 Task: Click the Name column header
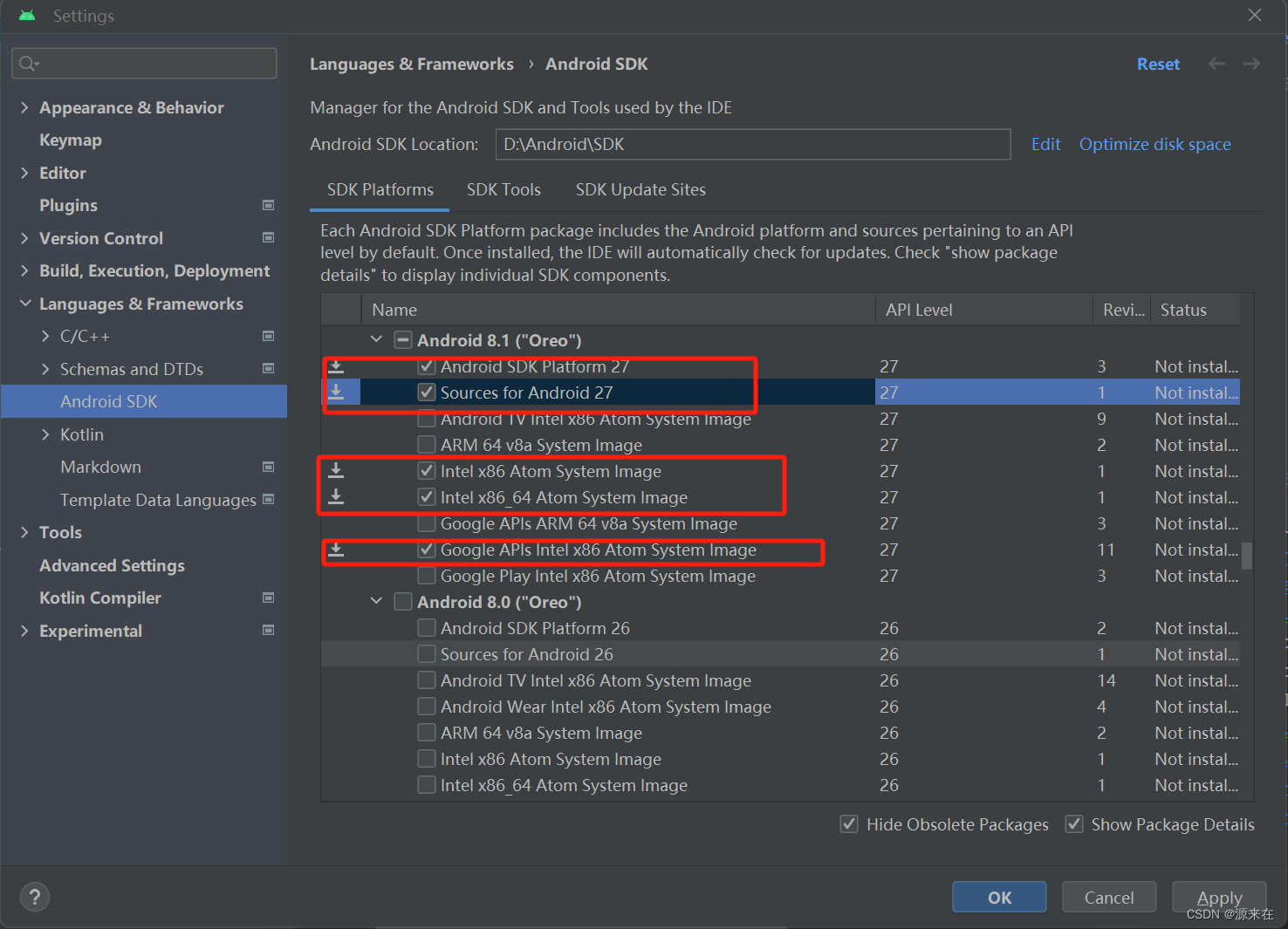click(619, 310)
